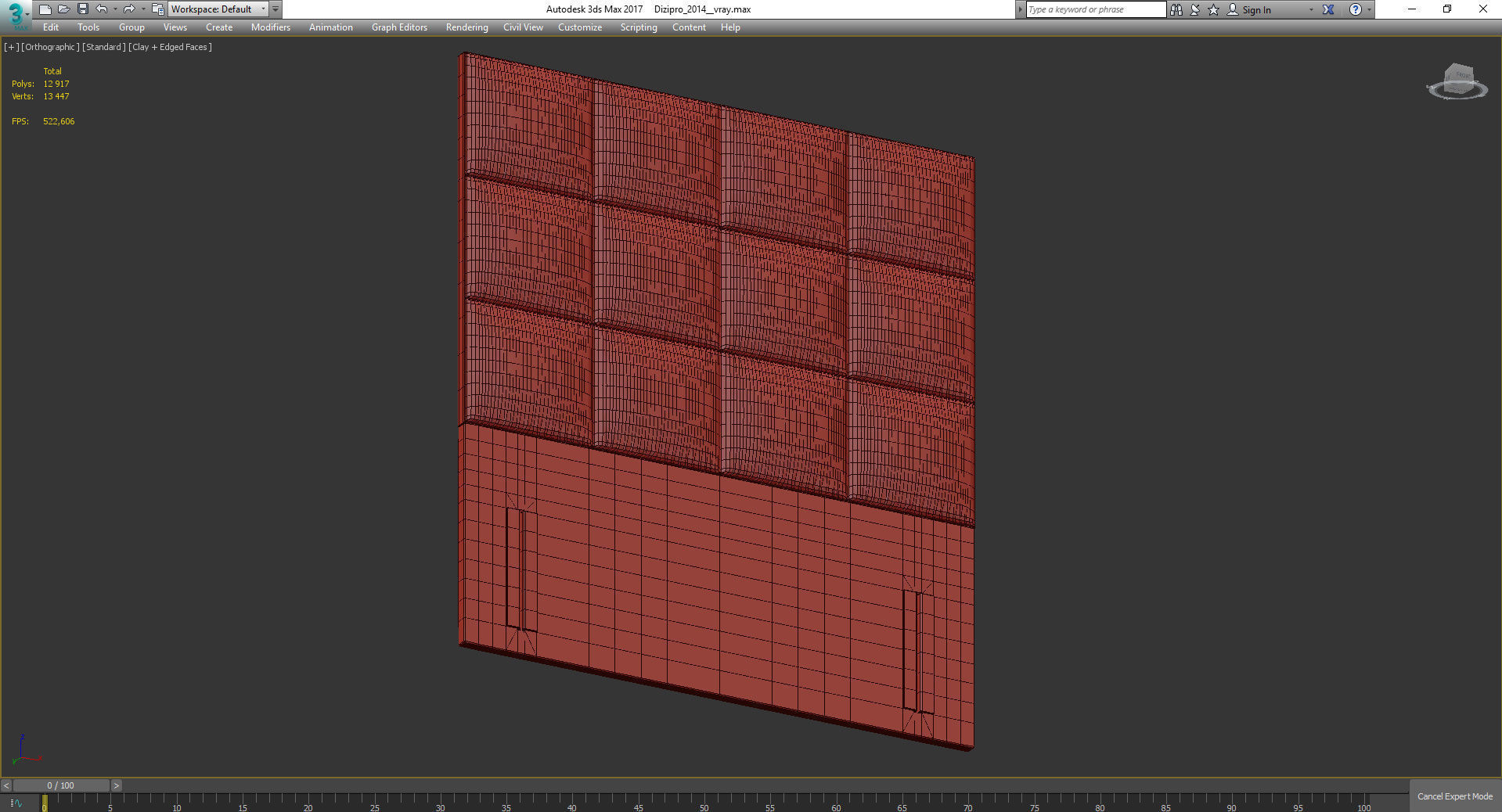Viewport: 1502px width, 812px height.
Task: Open the Civil View menu
Action: click(523, 27)
